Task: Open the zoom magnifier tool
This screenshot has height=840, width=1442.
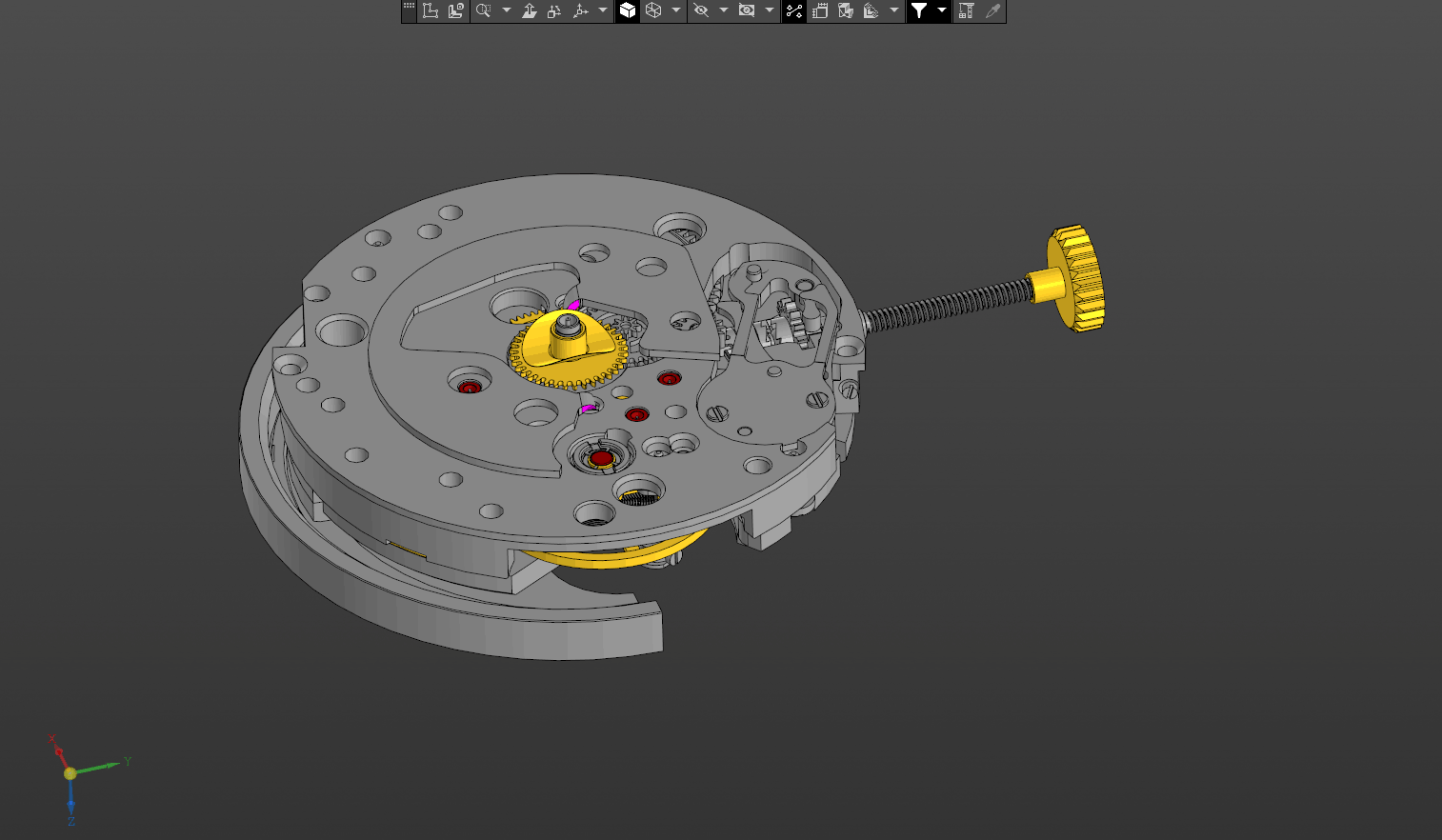Action: point(483,10)
